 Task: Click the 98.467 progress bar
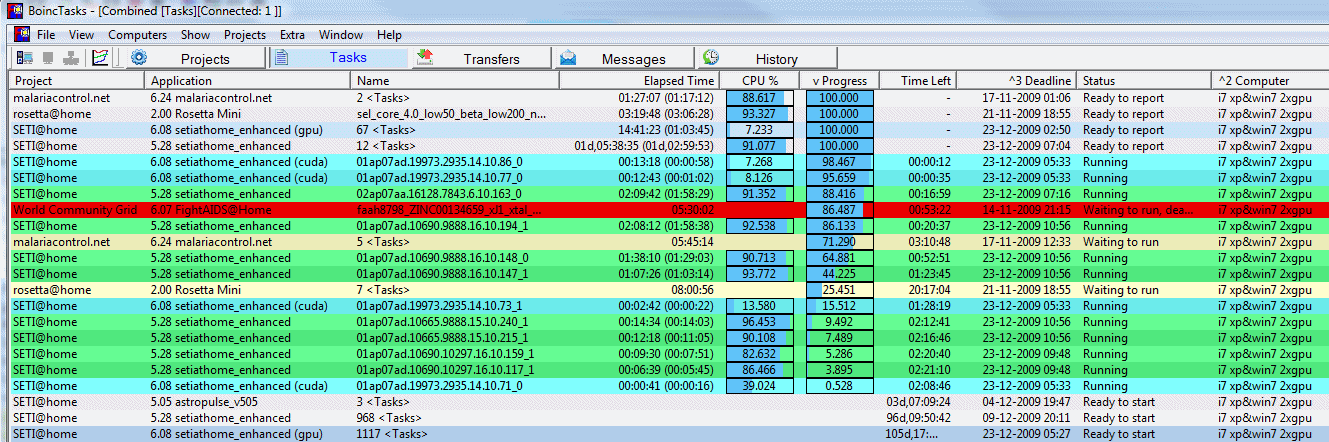pyautogui.click(x=839, y=162)
